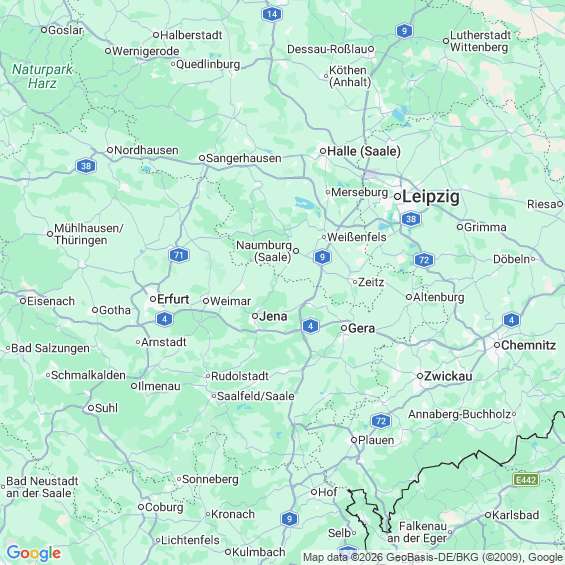Click the map data copyright text
Viewport: 565px width, 565px height.
pos(432,557)
